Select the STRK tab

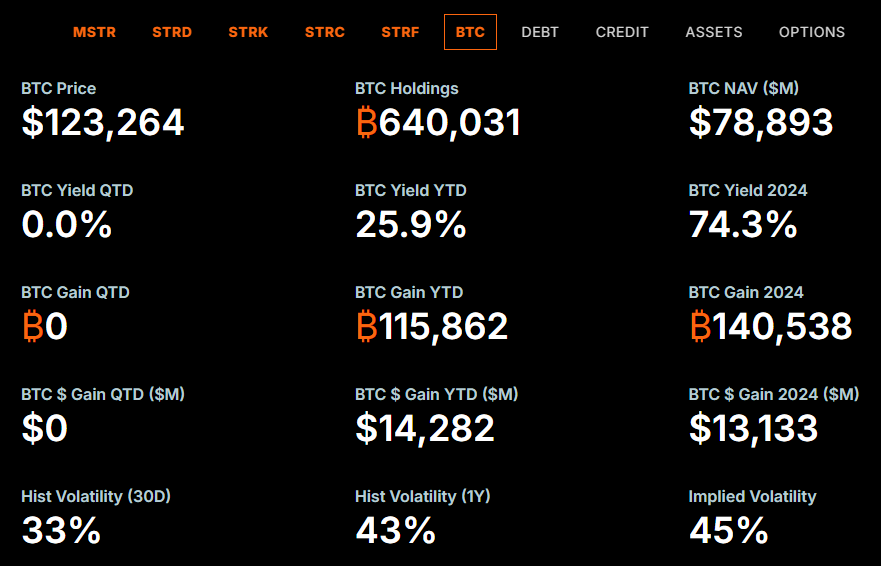(x=248, y=32)
